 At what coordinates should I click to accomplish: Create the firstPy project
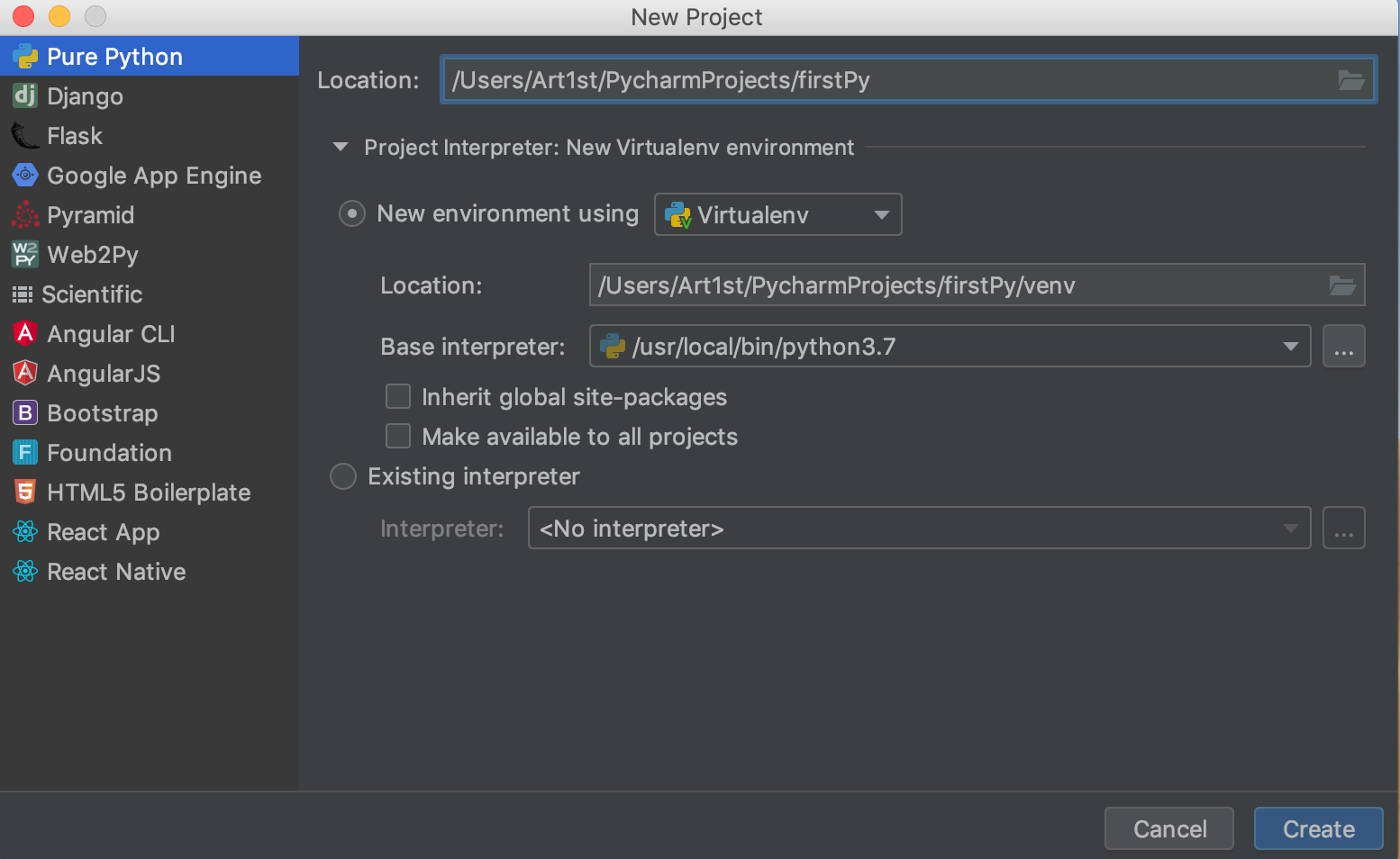[1318, 828]
